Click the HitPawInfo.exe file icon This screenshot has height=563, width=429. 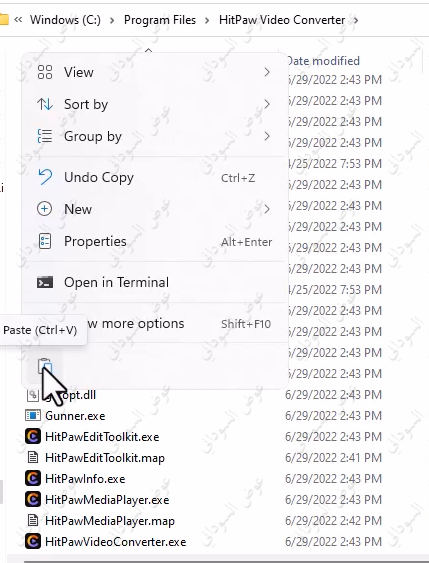[33, 479]
